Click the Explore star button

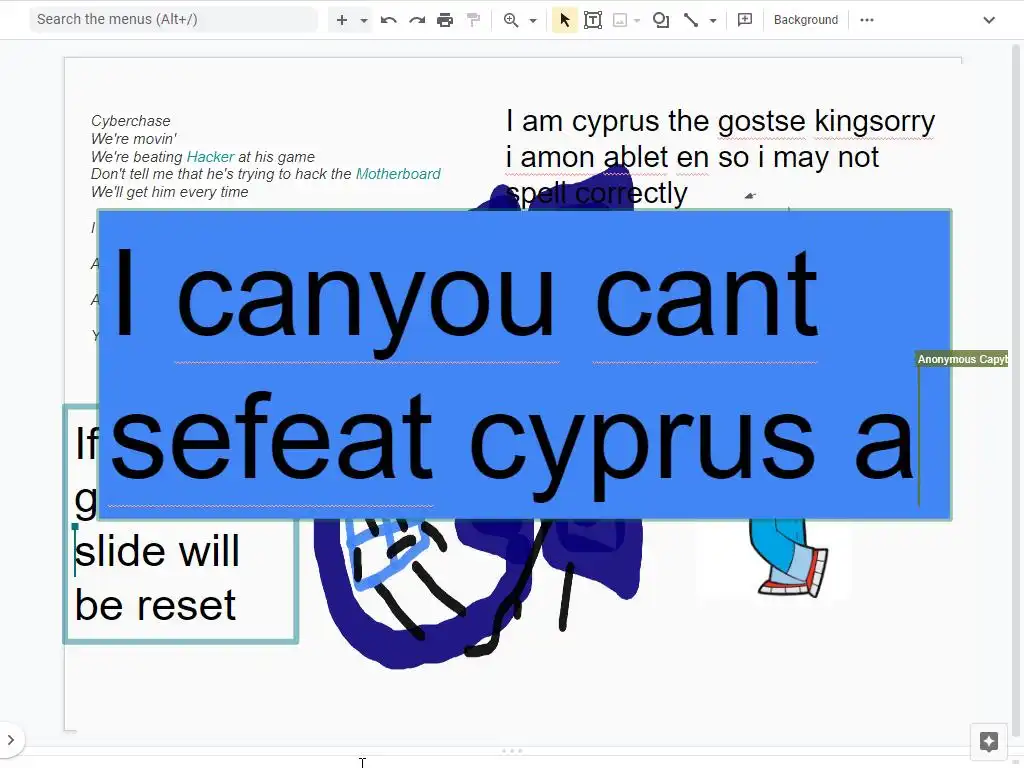click(x=989, y=742)
